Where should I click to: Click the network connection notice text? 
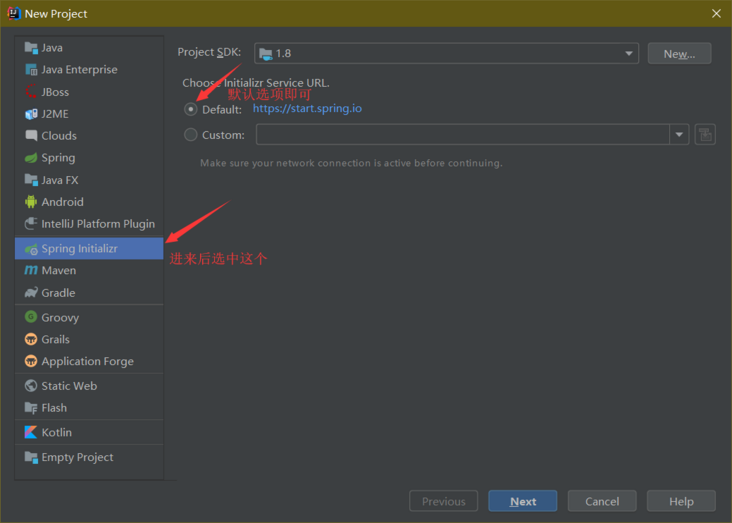[x=351, y=163]
